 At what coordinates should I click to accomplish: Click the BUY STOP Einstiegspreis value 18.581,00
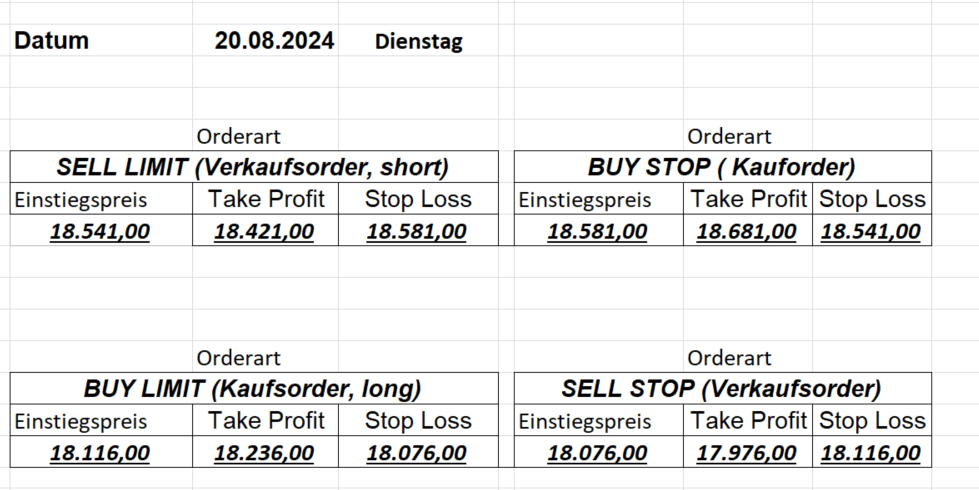point(598,232)
